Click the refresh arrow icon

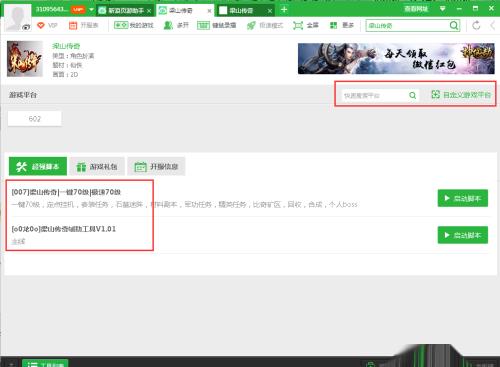[476, 25]
